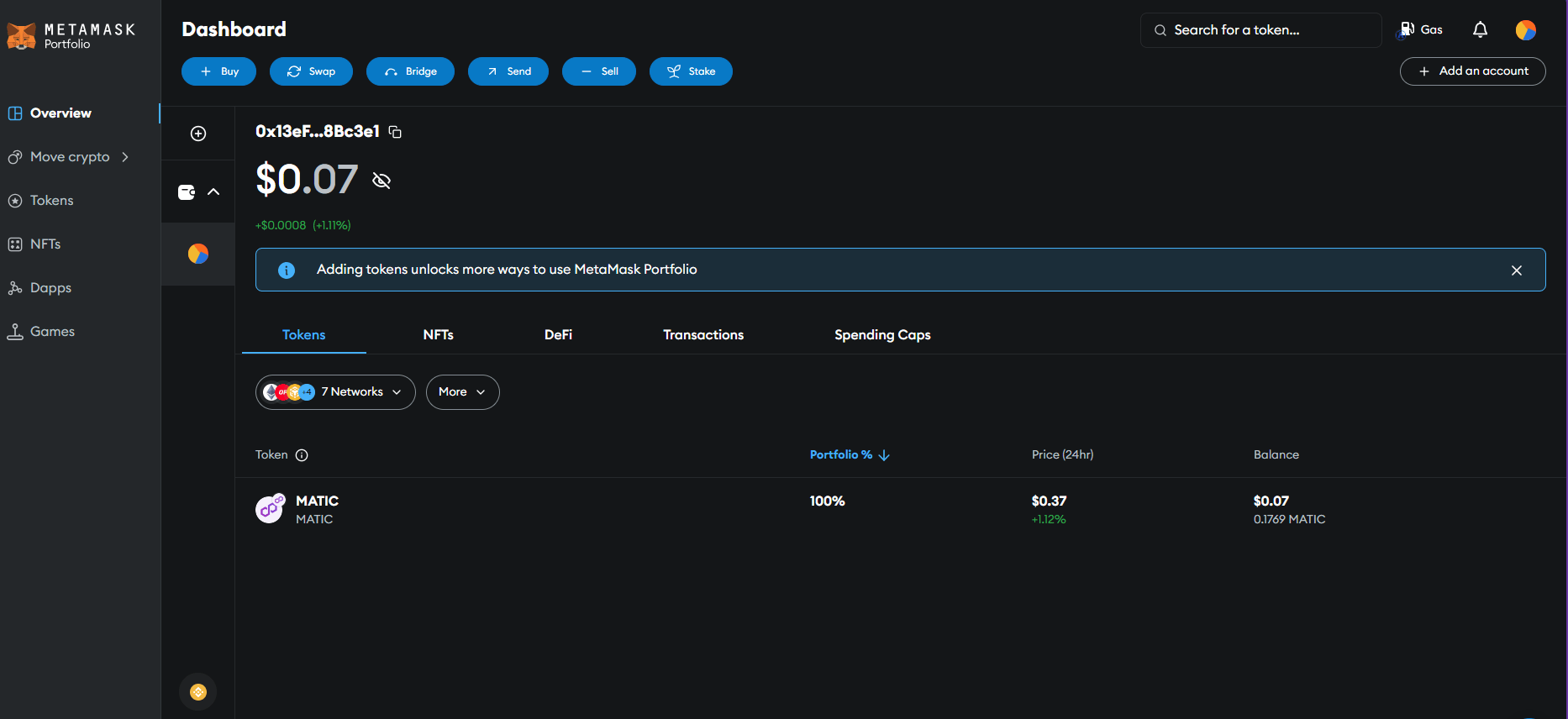Click the wallet icon in account rail
The image size is (1568, 719).
[x=187, y=192]
